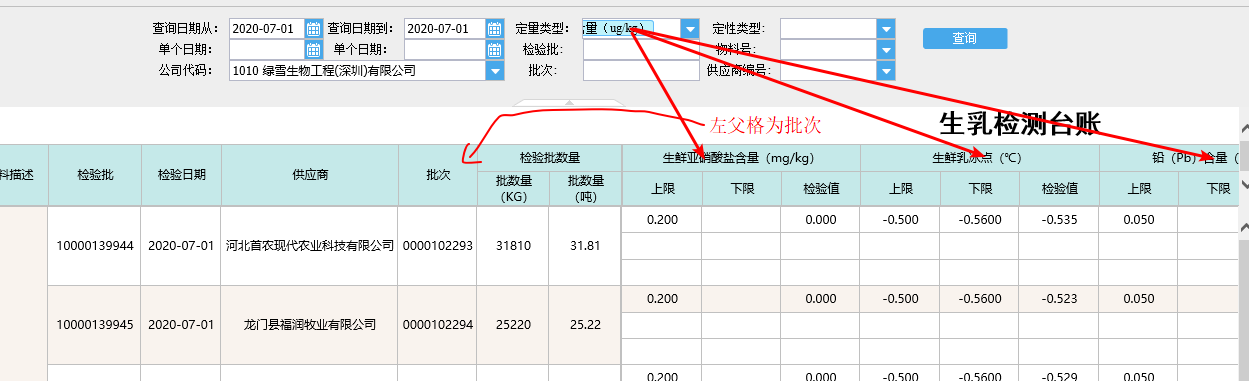This screenshot has height=381, width=1249.
Task: Open calendar picker for 查询日期从
Action: pos(313,28)
